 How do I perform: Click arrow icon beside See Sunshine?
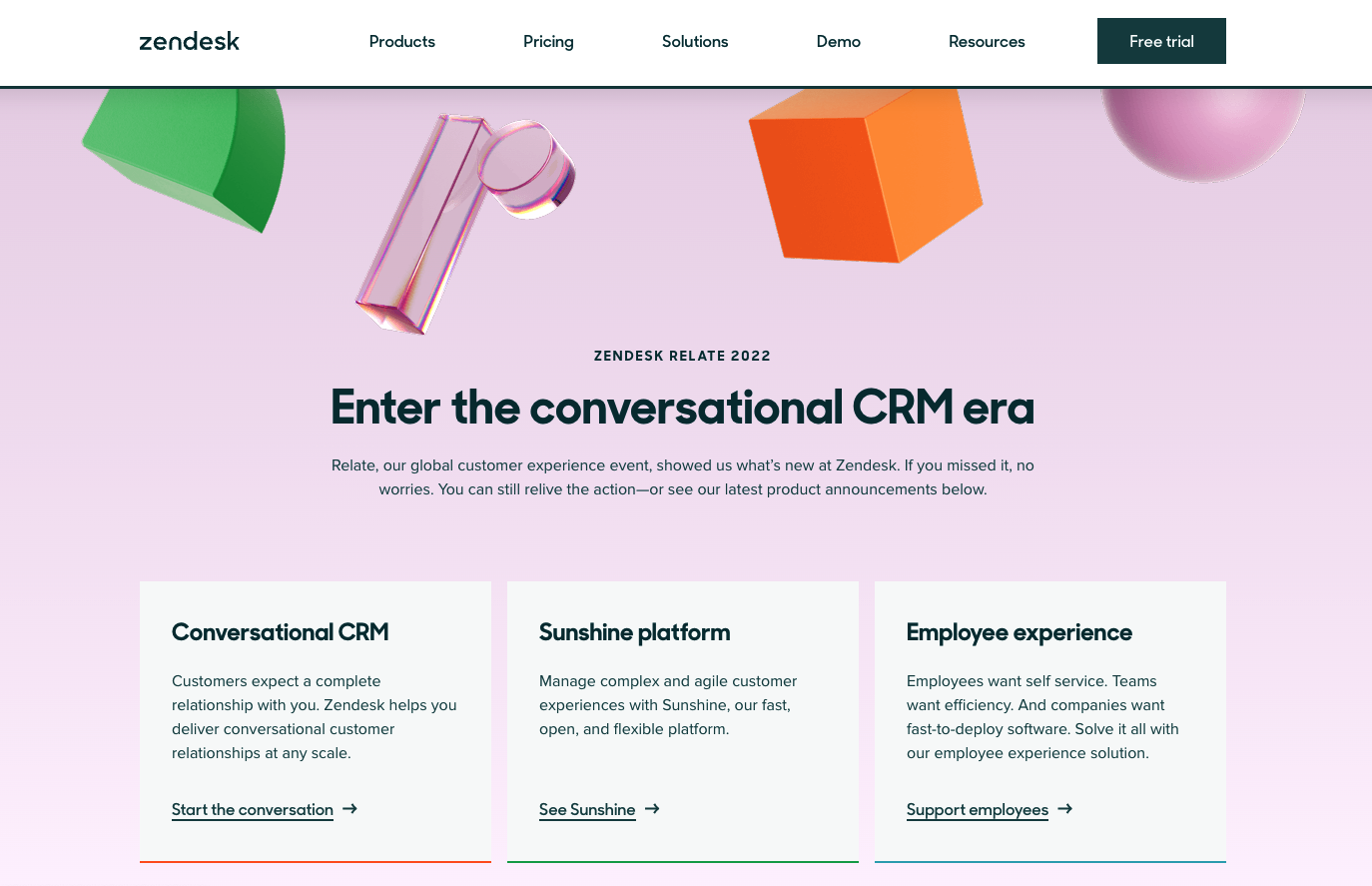(x=652, y=808)
